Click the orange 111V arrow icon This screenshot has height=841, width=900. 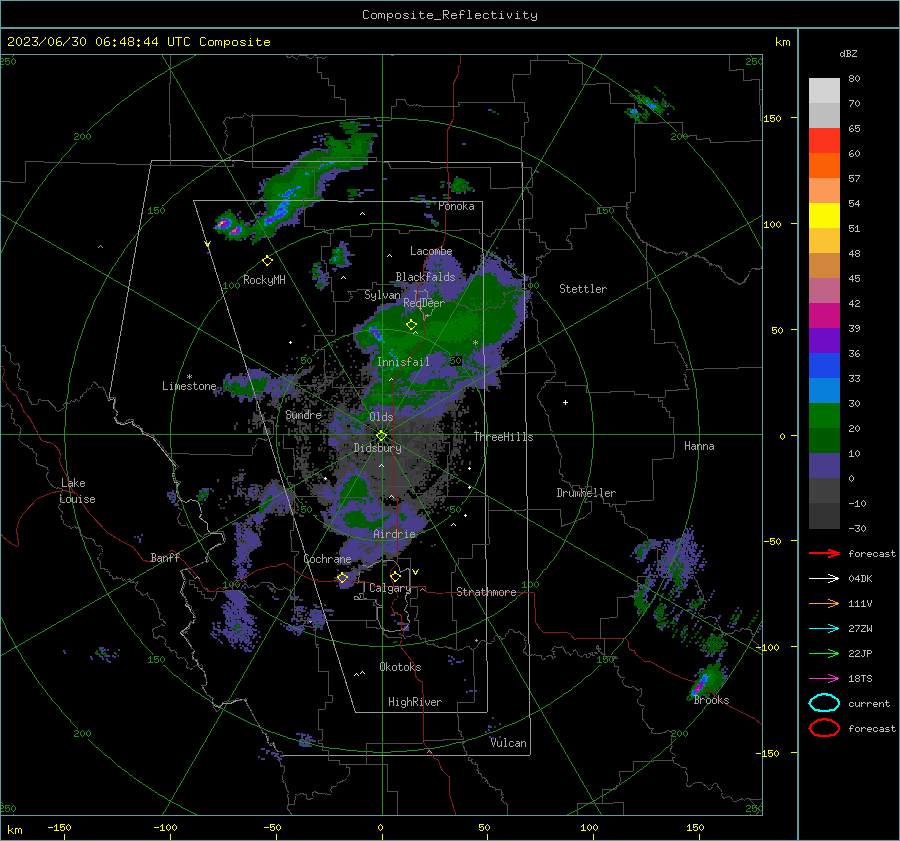click(x=824, y=603)
